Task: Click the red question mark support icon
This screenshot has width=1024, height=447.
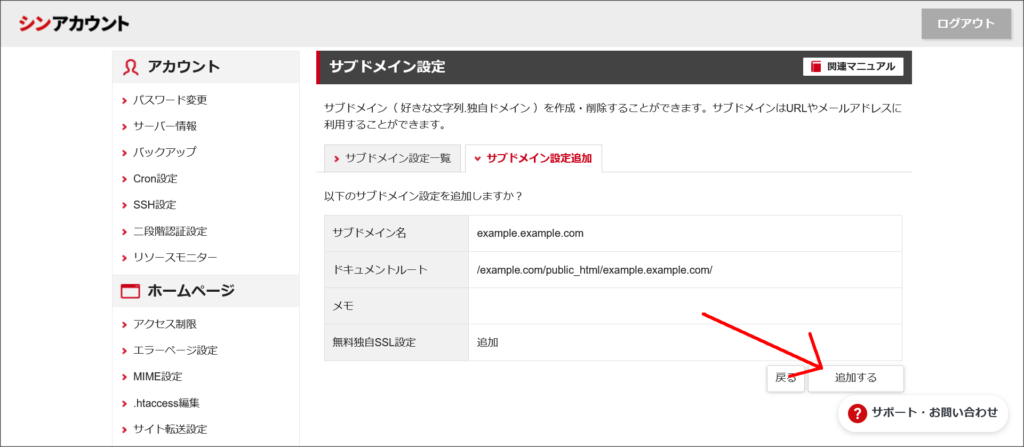Action: [857, 412]
